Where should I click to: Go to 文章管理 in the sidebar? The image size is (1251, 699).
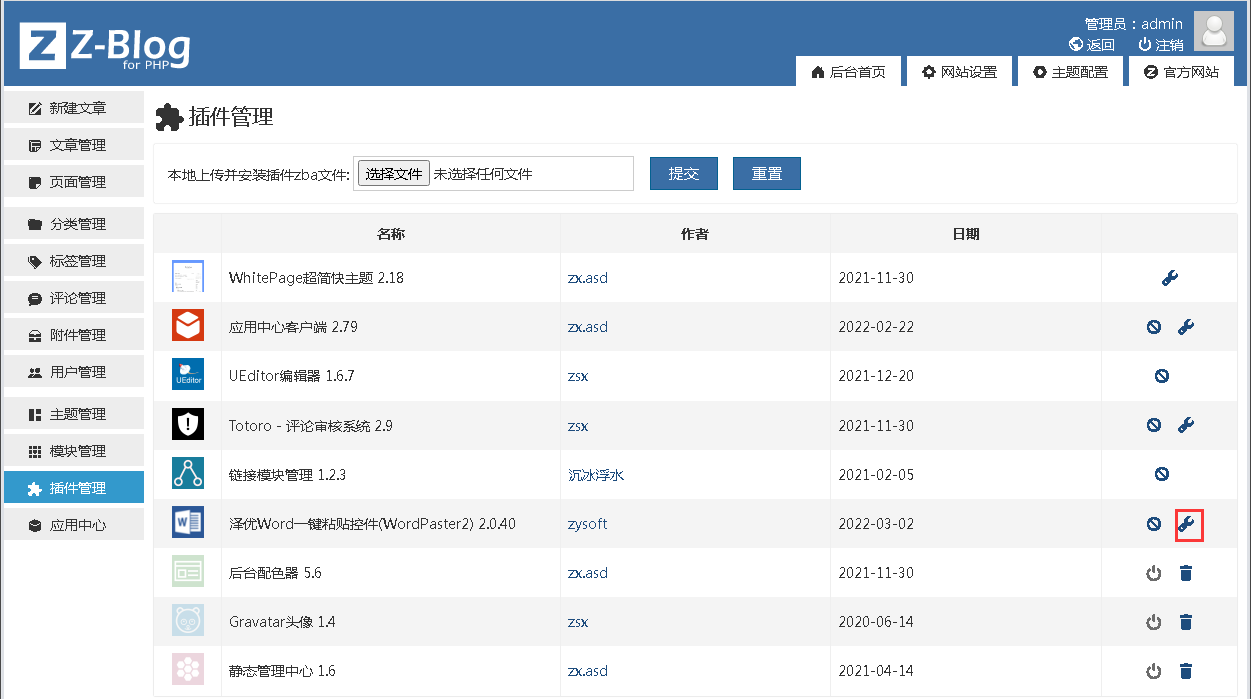coord(74,145)
